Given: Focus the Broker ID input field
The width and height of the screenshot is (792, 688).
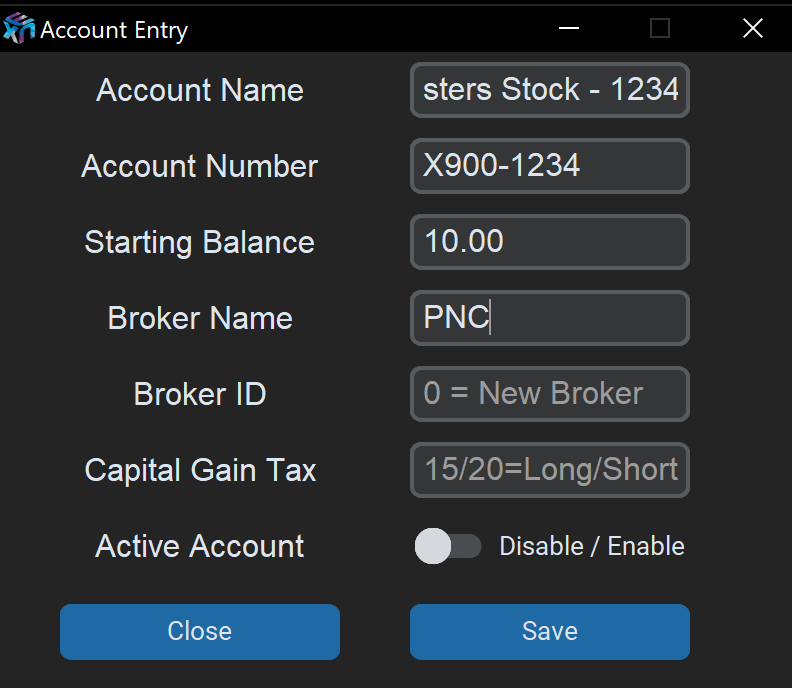Looking at the screenshot, I should [550, 394].
